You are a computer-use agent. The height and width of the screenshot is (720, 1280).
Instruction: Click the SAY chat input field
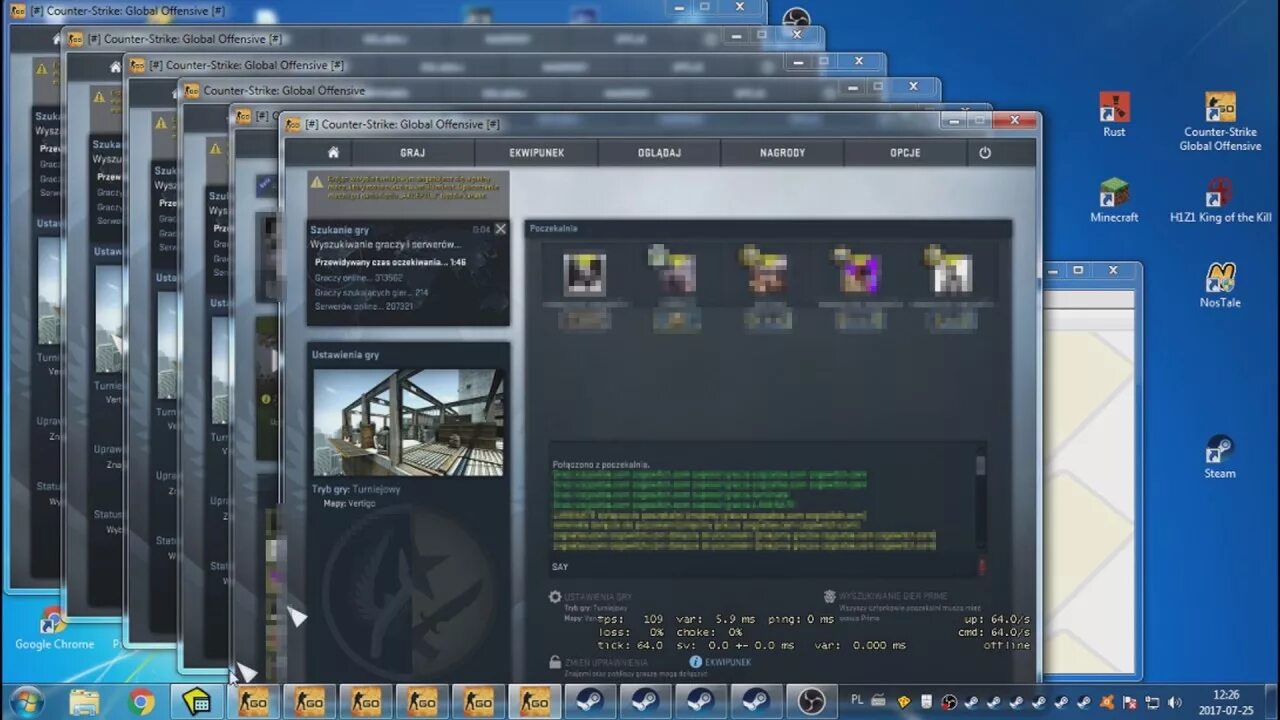coord(764,567)
